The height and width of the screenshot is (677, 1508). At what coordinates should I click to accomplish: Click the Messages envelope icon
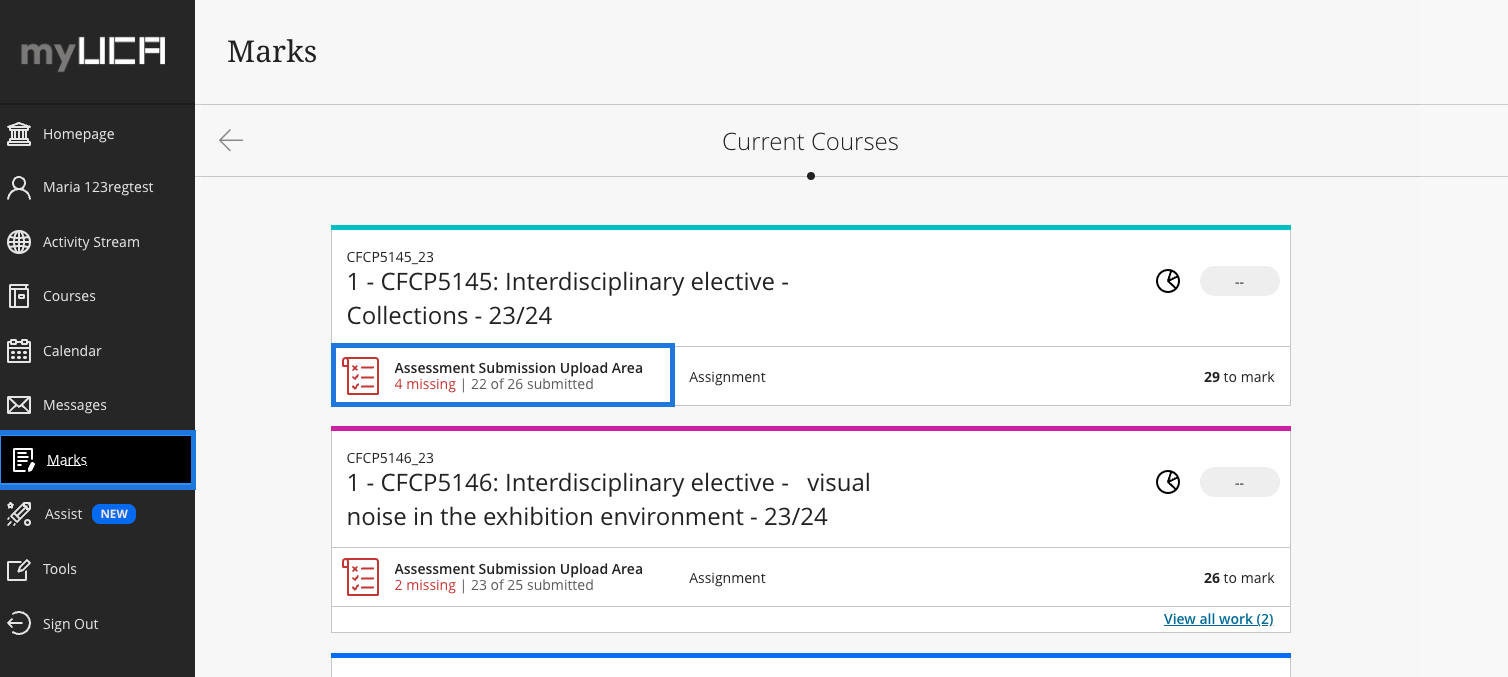[x=19, y=405]
